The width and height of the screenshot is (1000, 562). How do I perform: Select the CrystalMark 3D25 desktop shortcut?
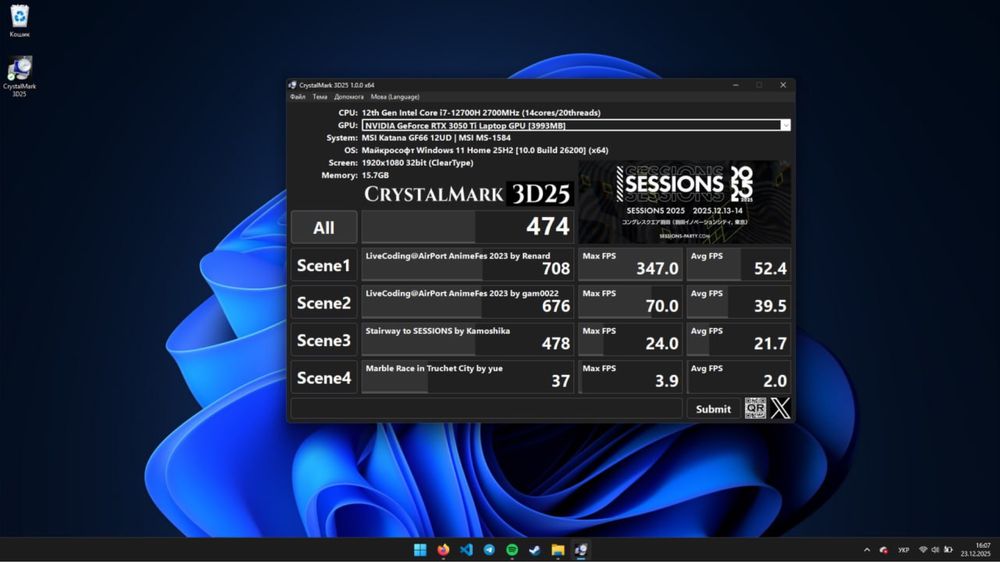(20, 77)
